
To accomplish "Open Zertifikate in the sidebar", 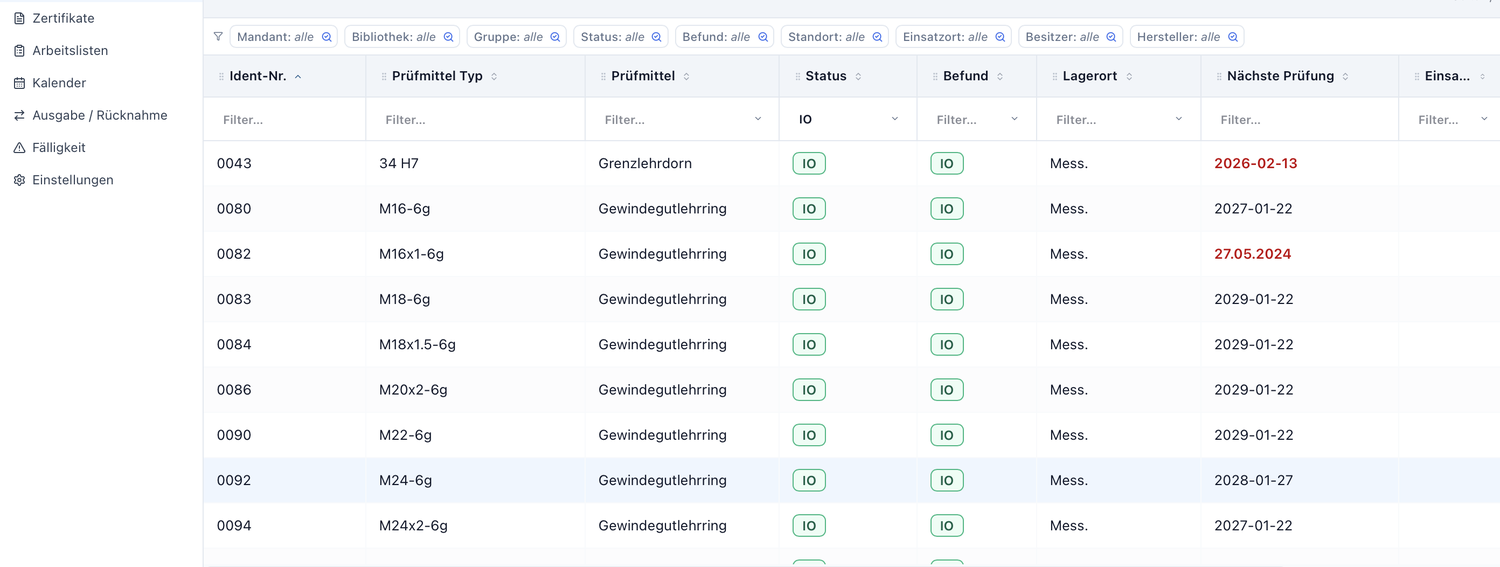I will tap(63, 18).
